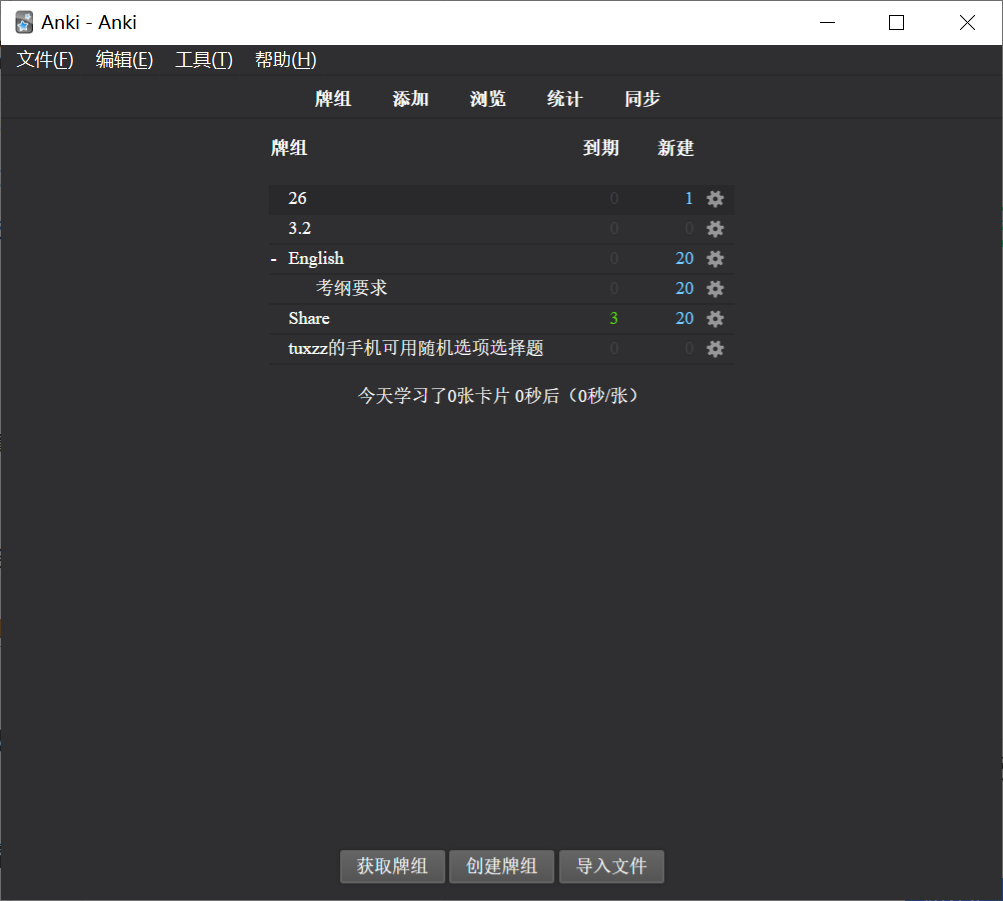Image resolution: width=1003 pixels, height=901 pixels.
Task: Click the 新建 column header
Action: click(x=675, y=148)
